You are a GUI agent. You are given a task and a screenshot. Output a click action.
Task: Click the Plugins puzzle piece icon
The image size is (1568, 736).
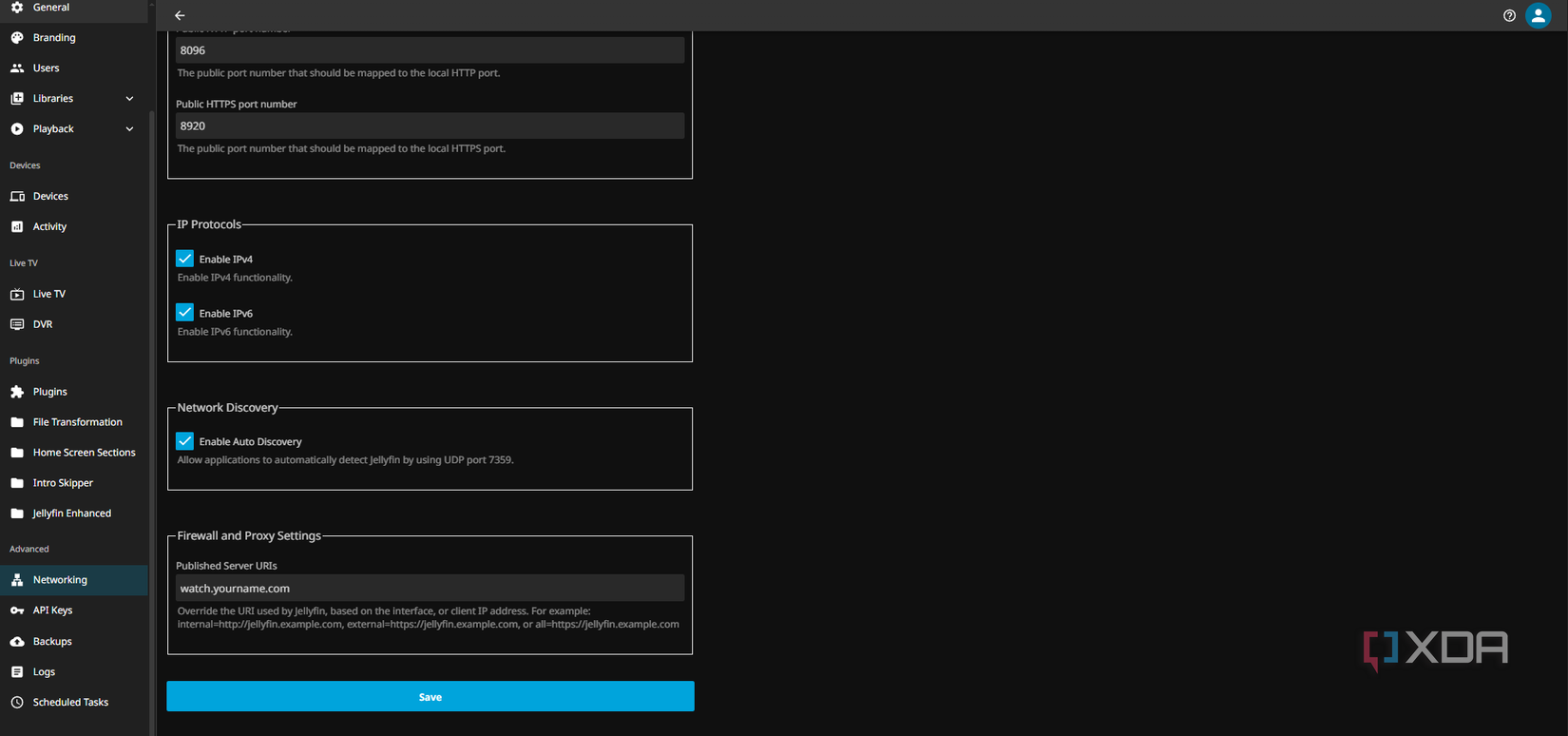point(17,391)
